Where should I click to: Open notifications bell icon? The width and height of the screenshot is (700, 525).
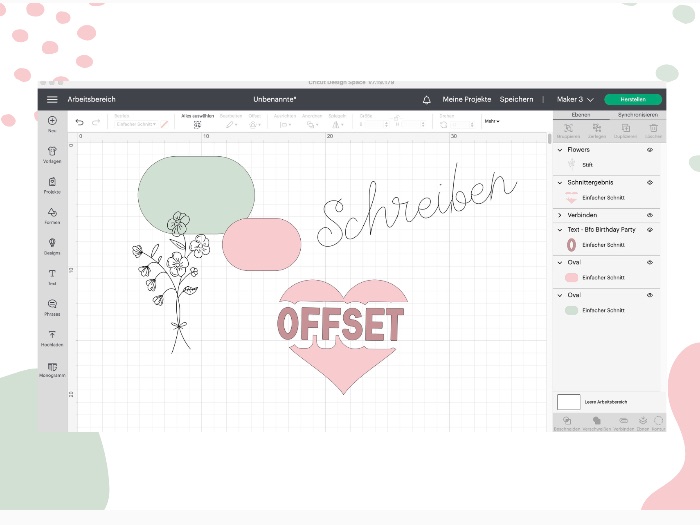tap(427, 100)
